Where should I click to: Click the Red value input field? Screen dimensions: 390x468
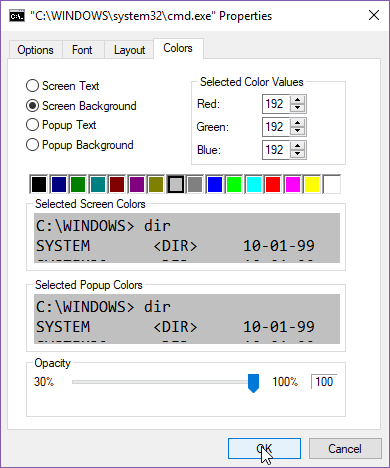point(276,104)
